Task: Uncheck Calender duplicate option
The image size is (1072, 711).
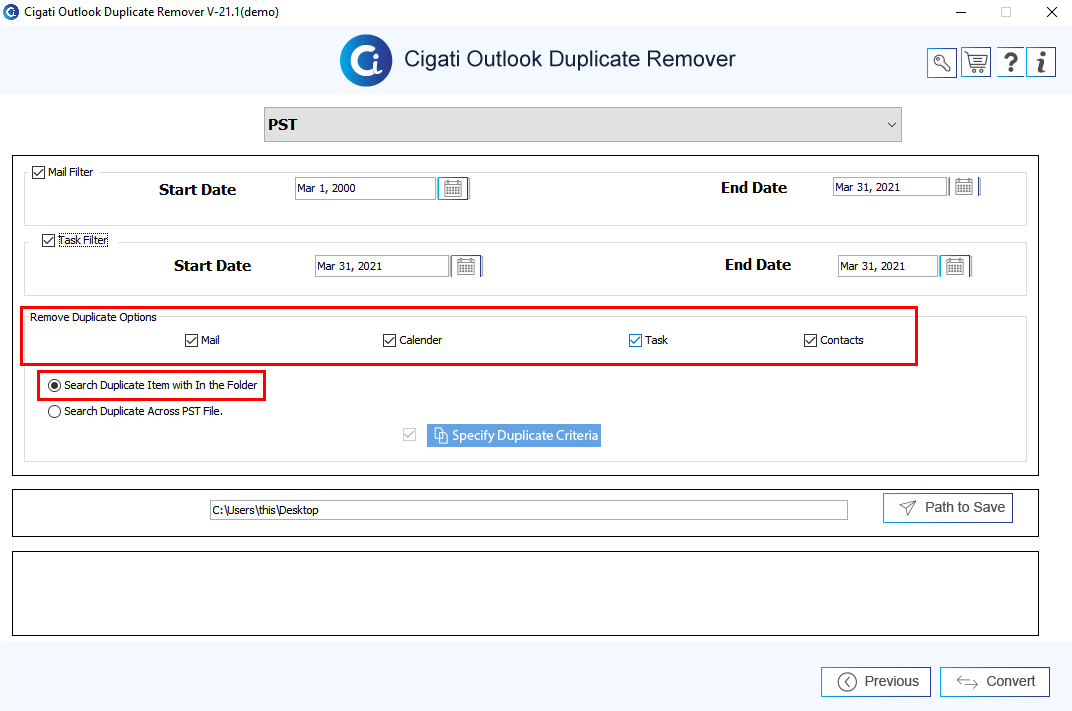Action: pyautogui.click(x=390, y=340)
